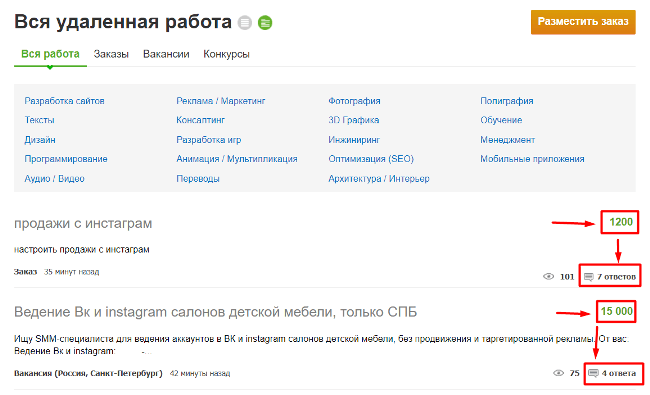Select the 'Обучение' category link

point(501,120)
